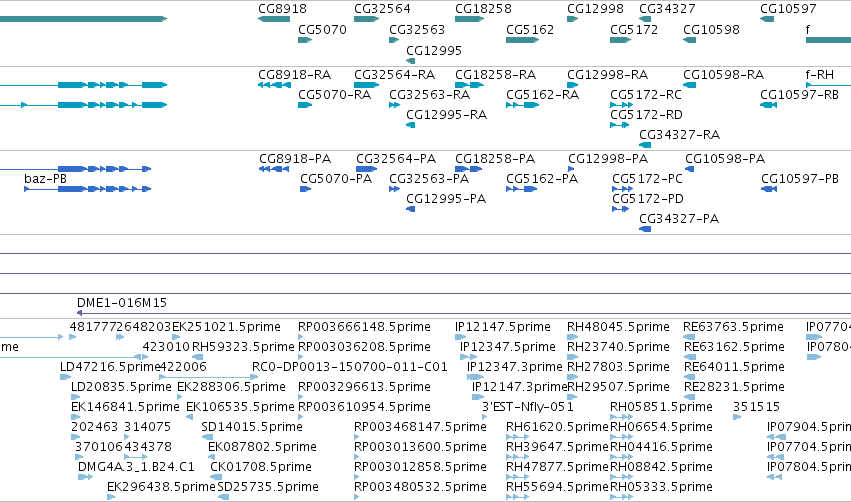Open the CG10597 gene label
Viewport: 851px width, 502px height.
pos(788,9)
